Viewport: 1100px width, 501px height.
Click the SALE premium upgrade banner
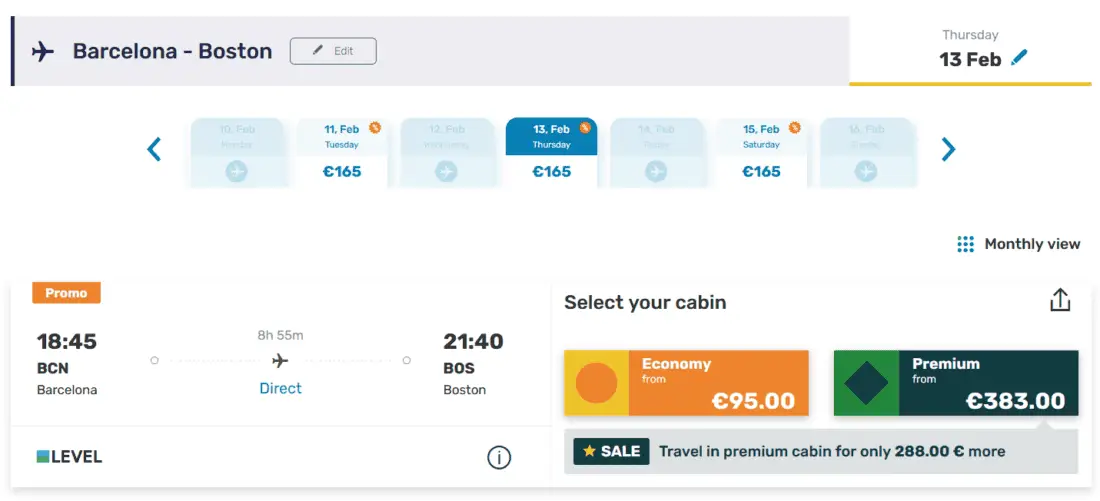[820, 452]
